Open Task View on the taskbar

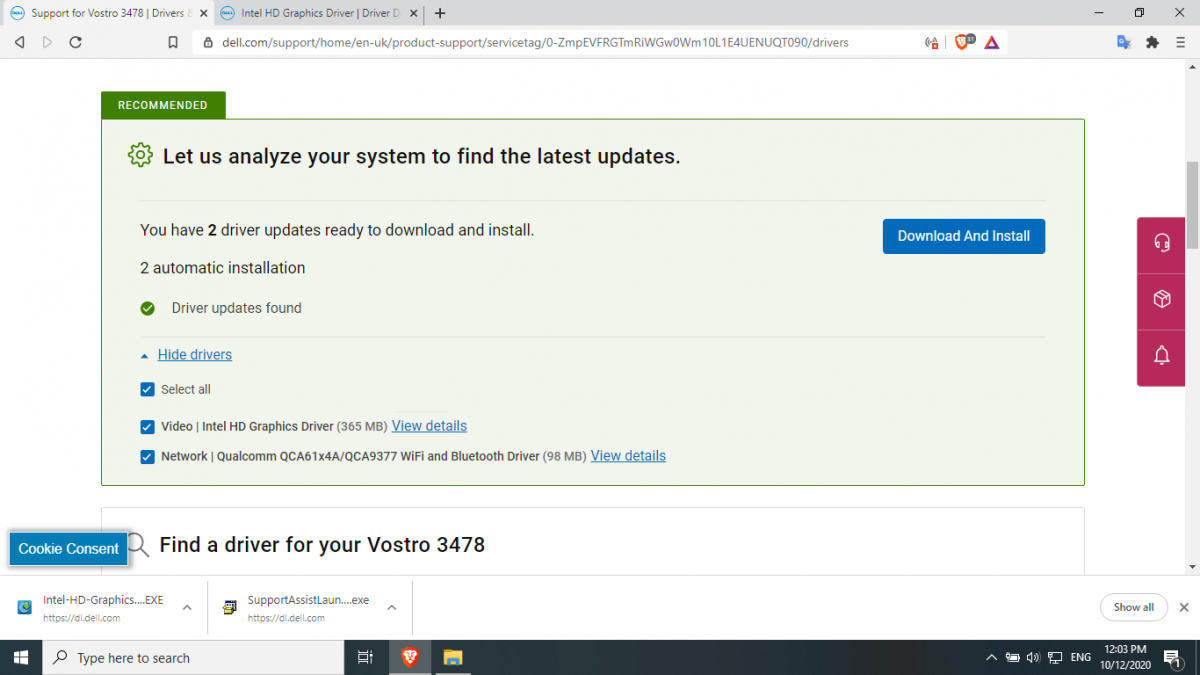[365, 657]
